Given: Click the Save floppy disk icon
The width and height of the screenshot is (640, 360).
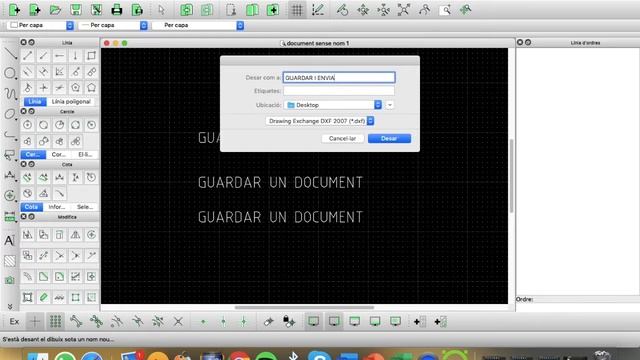Looking at the screenshot, I should tap(76, 10).
